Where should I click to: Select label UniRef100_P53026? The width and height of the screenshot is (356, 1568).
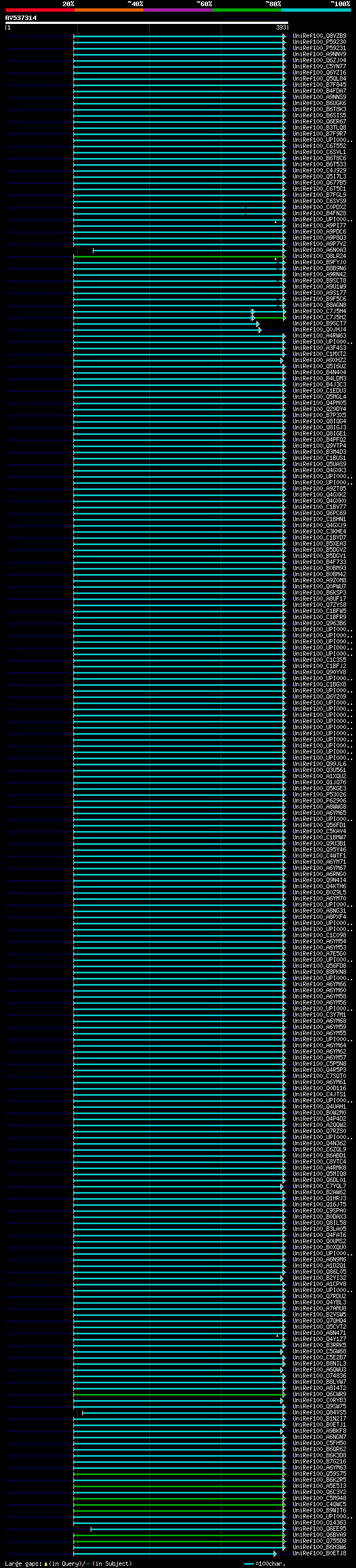pos(319,794)
